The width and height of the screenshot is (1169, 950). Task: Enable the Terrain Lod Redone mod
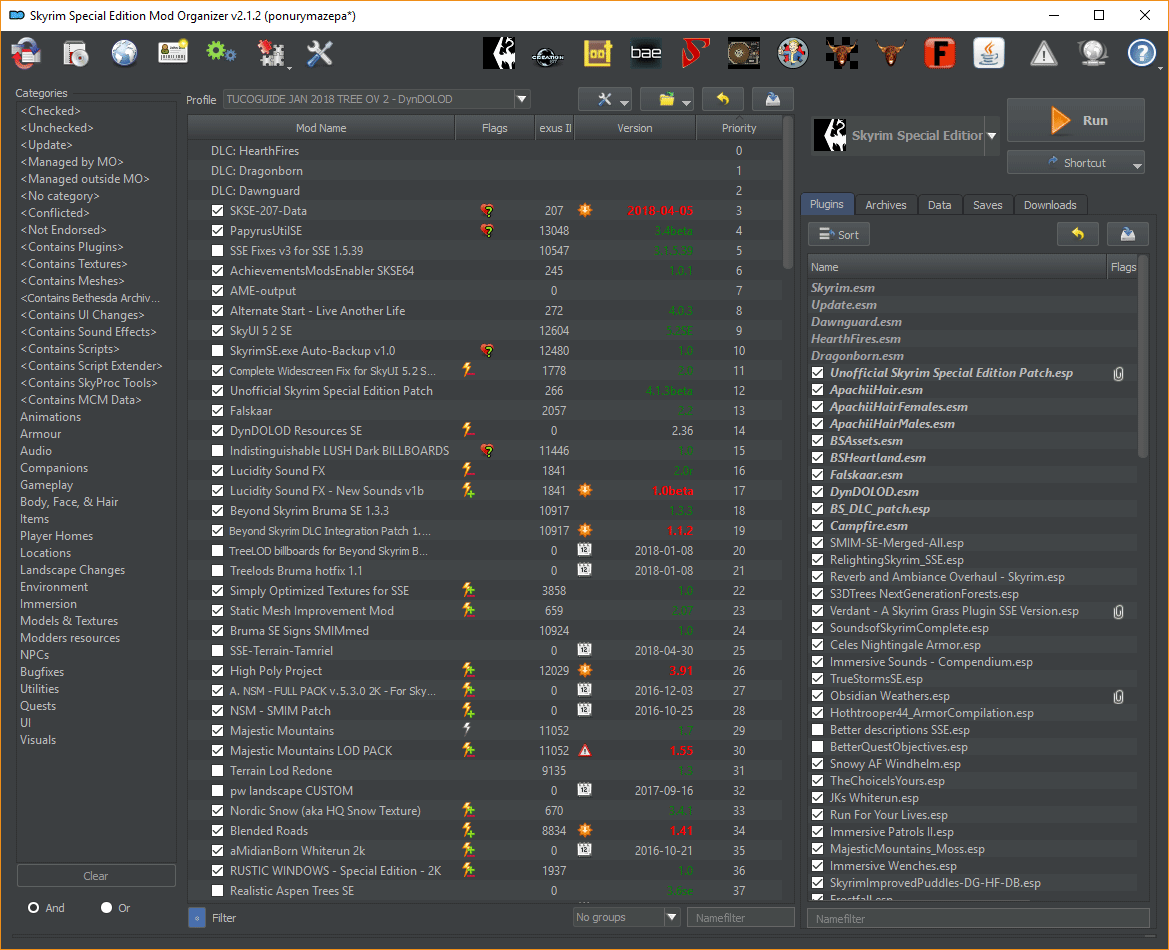pos(217,770)
